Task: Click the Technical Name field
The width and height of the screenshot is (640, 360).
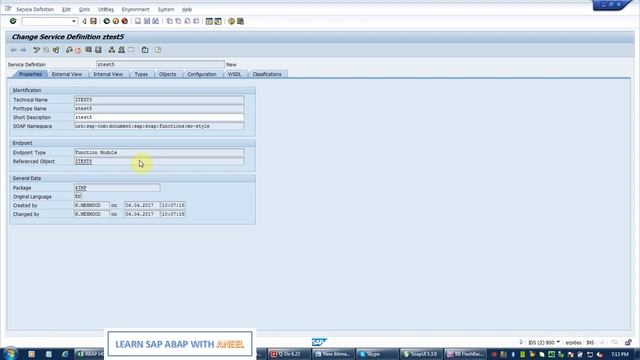Action: pyautogui.click(x=159, y=100)
